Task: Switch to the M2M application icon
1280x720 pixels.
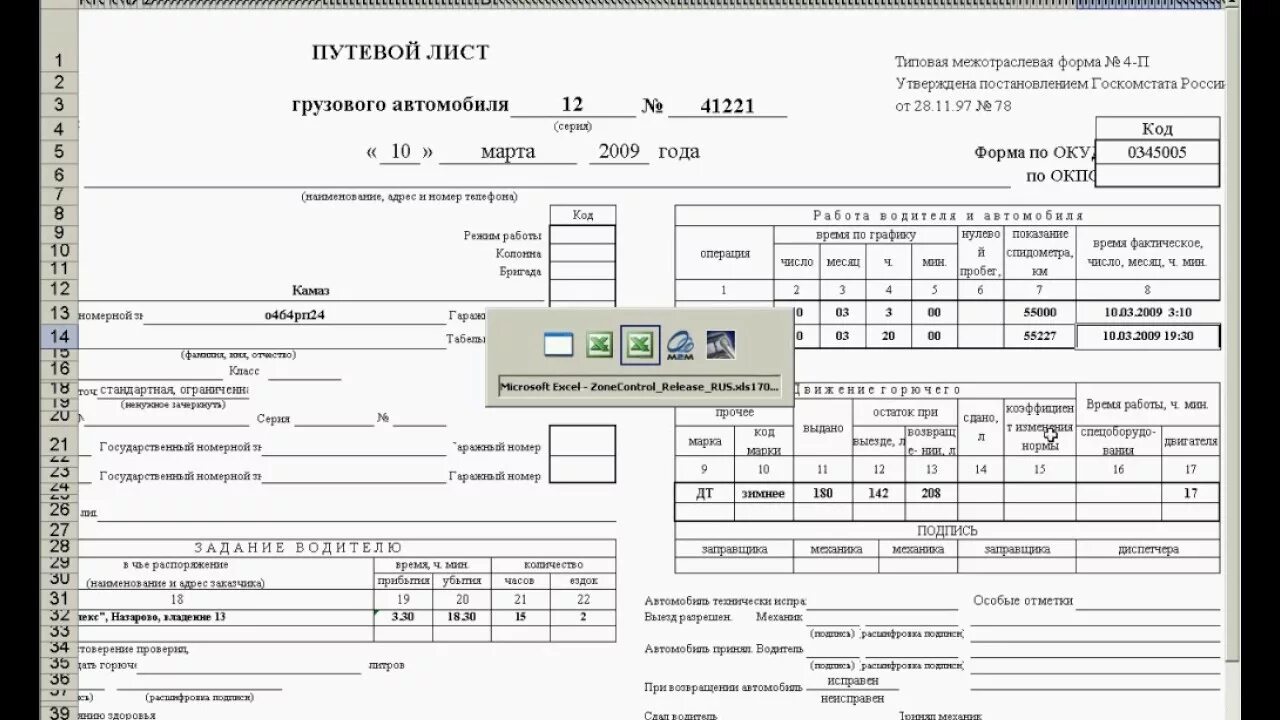Action: (x=680, y=345)
